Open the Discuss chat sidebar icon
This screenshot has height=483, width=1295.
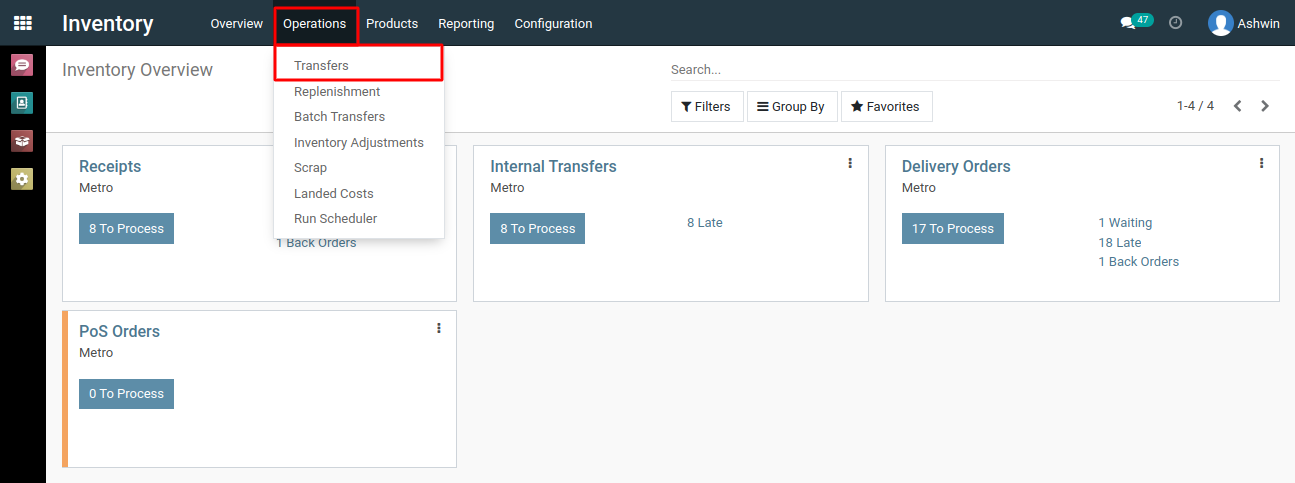click(22, 65)
